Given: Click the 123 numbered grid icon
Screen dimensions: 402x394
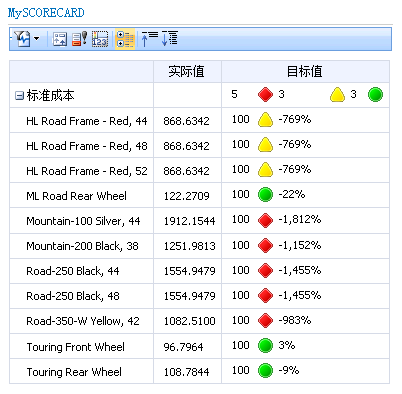Looking at the screenshot, I should (x=100, y=39).
